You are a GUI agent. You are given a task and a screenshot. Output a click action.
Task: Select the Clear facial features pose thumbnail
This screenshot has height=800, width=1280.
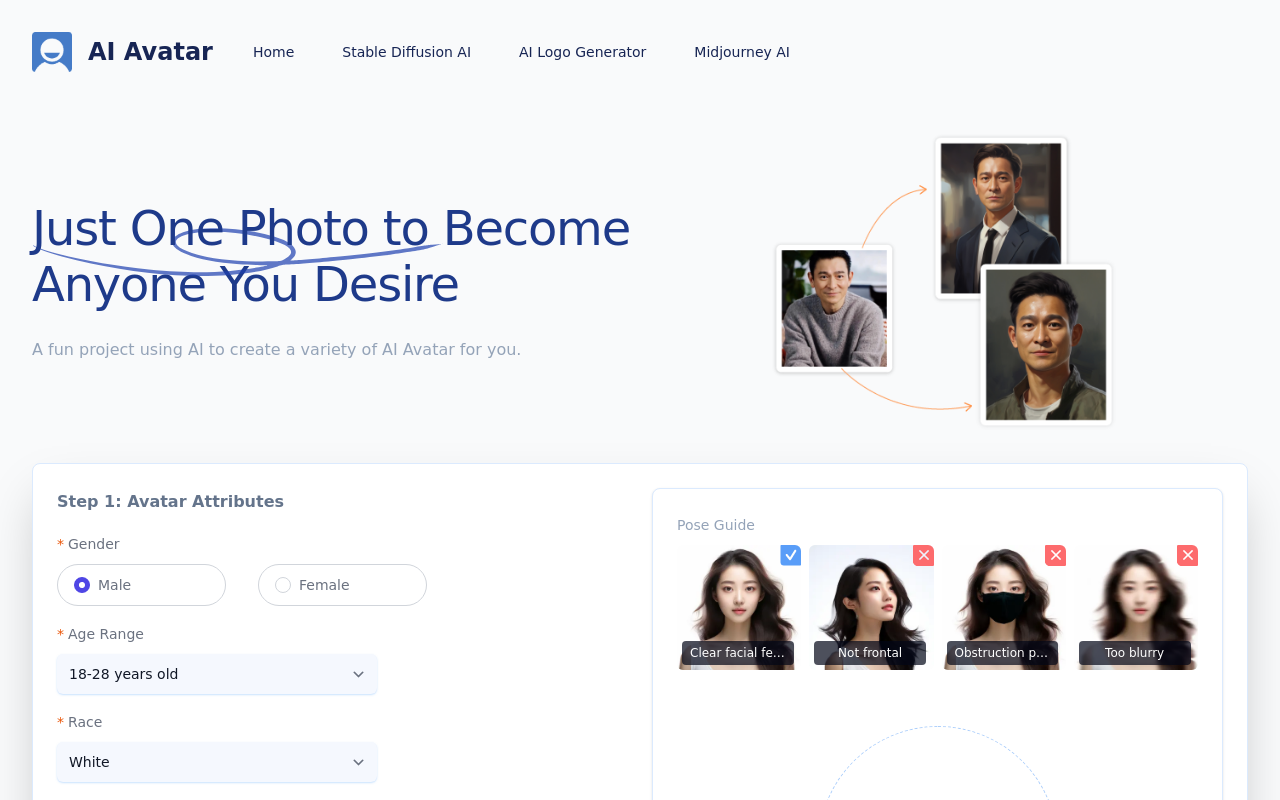click(738, 607)
